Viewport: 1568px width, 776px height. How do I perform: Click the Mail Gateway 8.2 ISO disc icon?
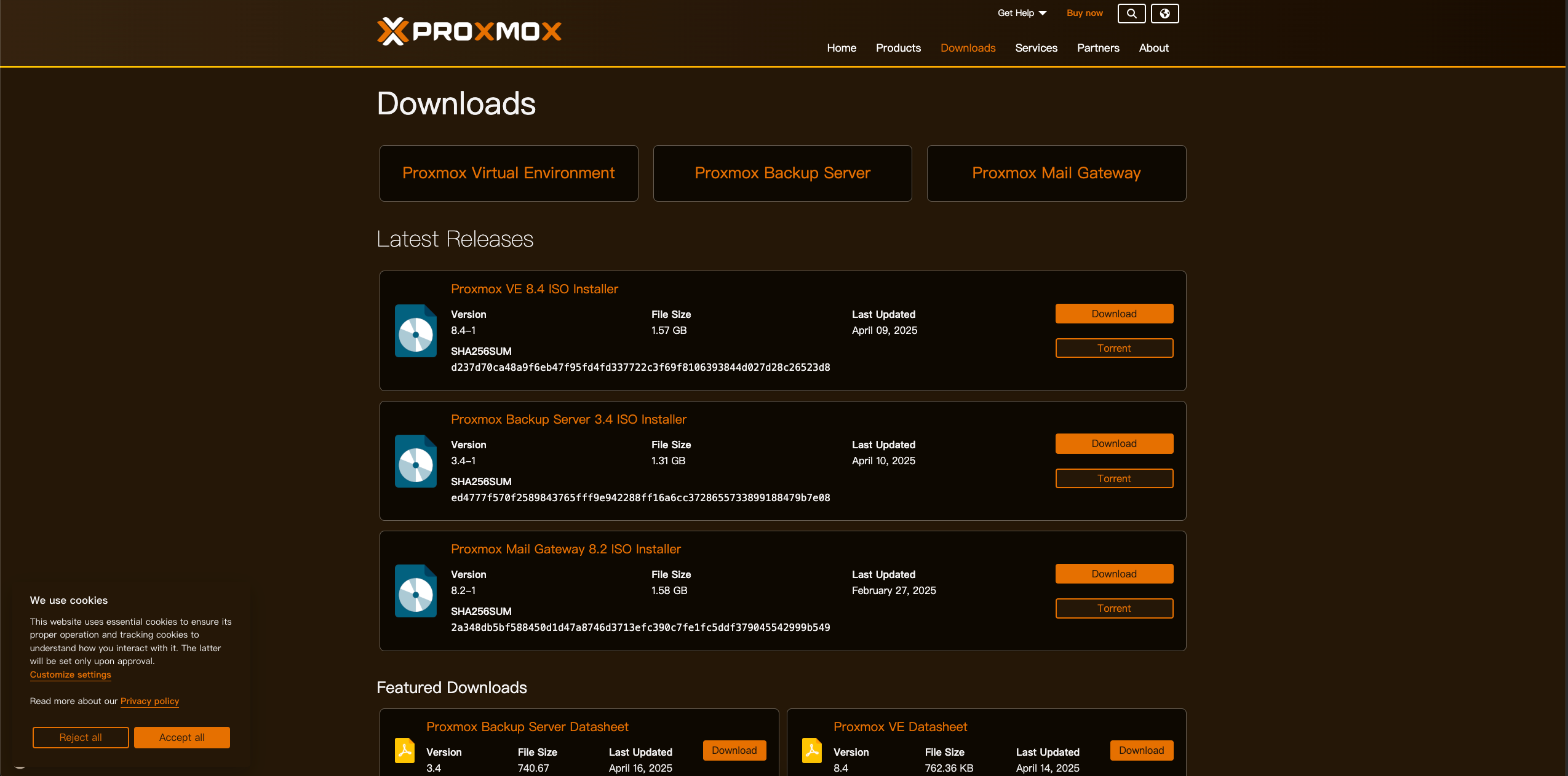tap(415, 591)
